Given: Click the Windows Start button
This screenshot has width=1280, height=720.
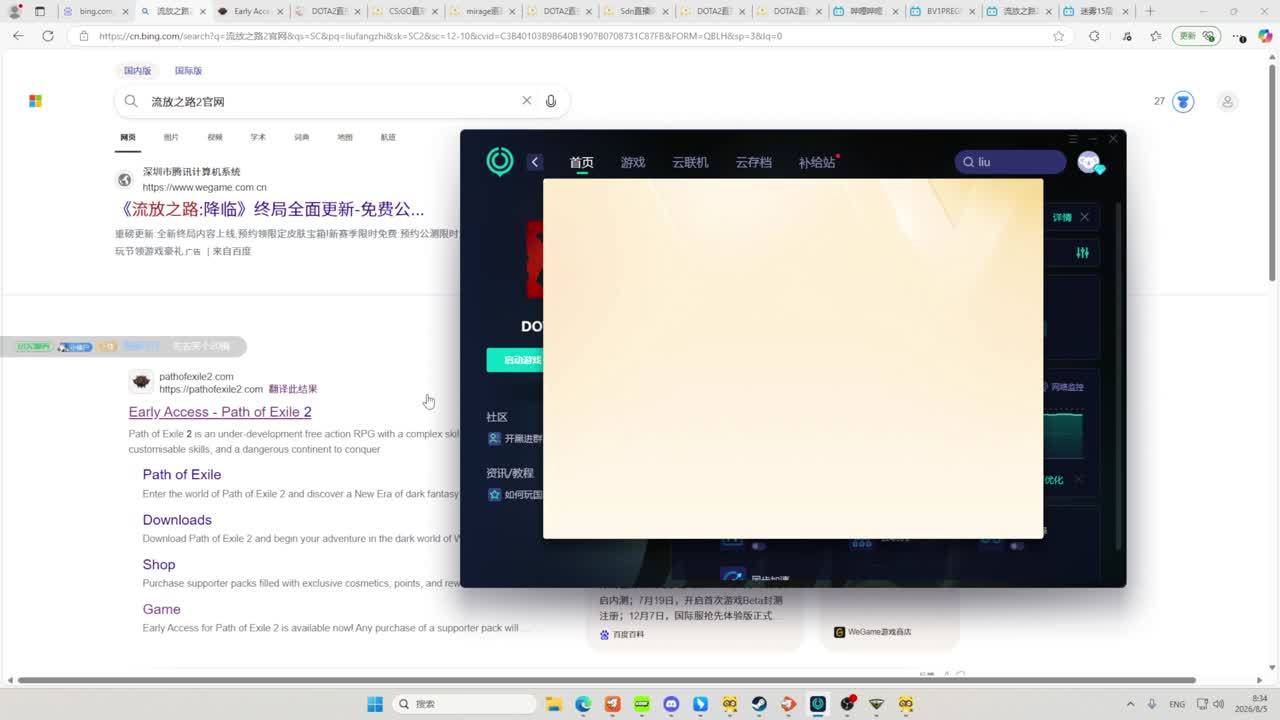Looking at the screenshot, I should 375,704.
